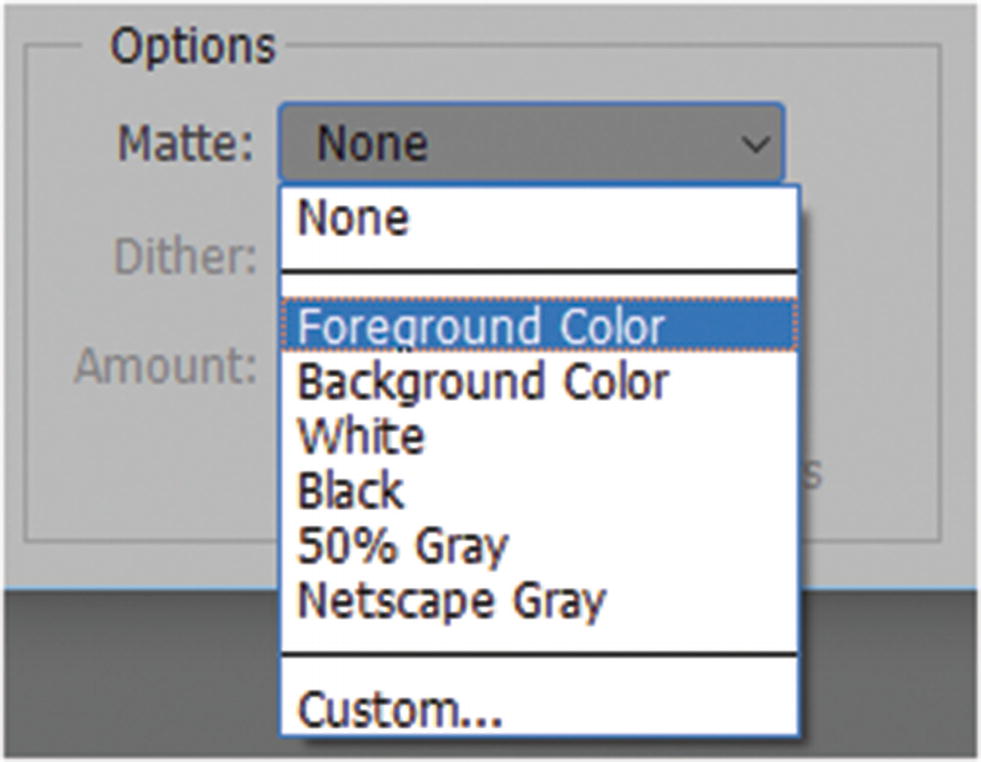Click empty space left of the dropdown list
The image size is (981, 762).
pyautogui.click(x=150, y=460)
